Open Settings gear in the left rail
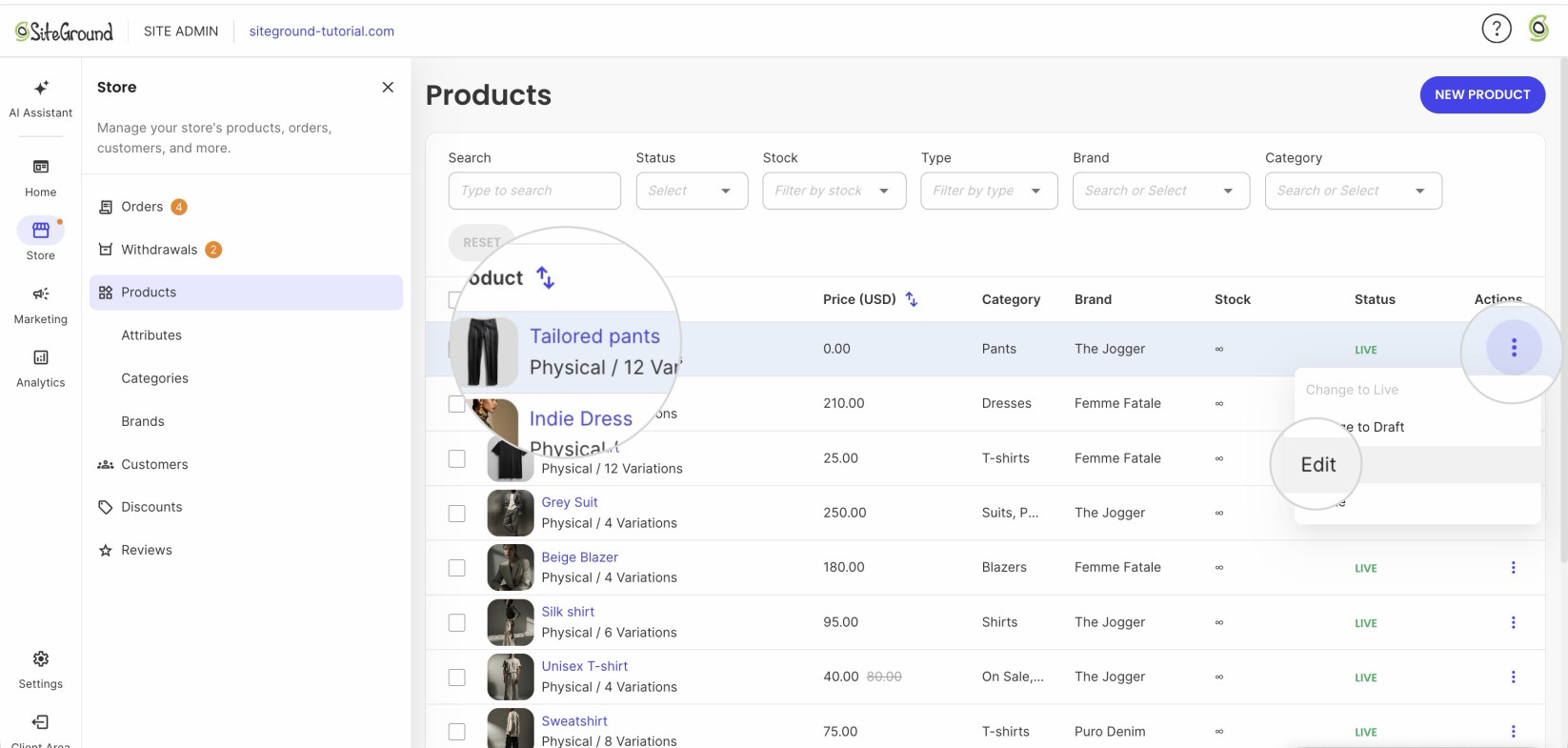Screen dimensions: 1568x748 click(41, 659)
